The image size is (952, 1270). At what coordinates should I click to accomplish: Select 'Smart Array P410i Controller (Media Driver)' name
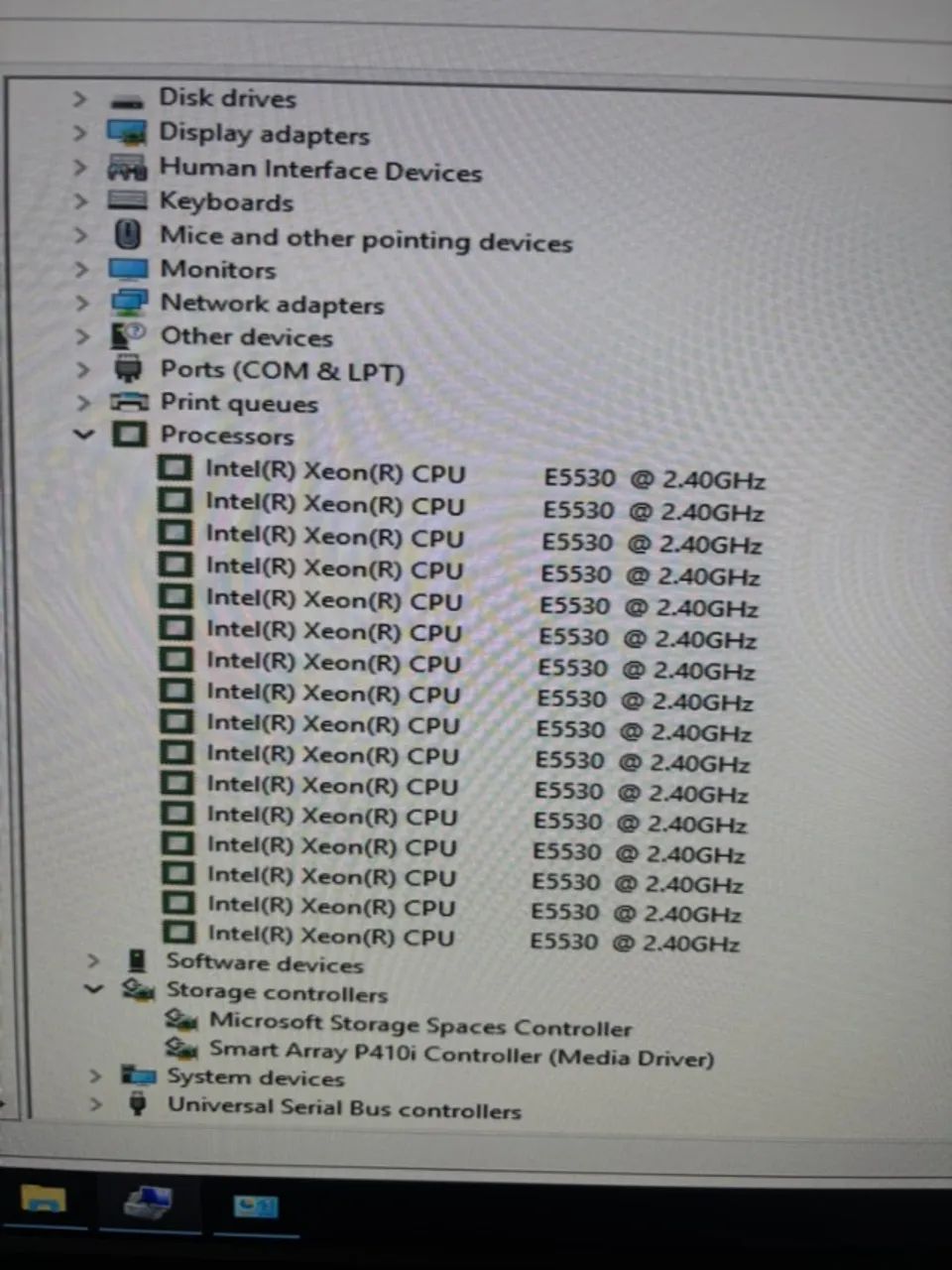[461, 1053]
